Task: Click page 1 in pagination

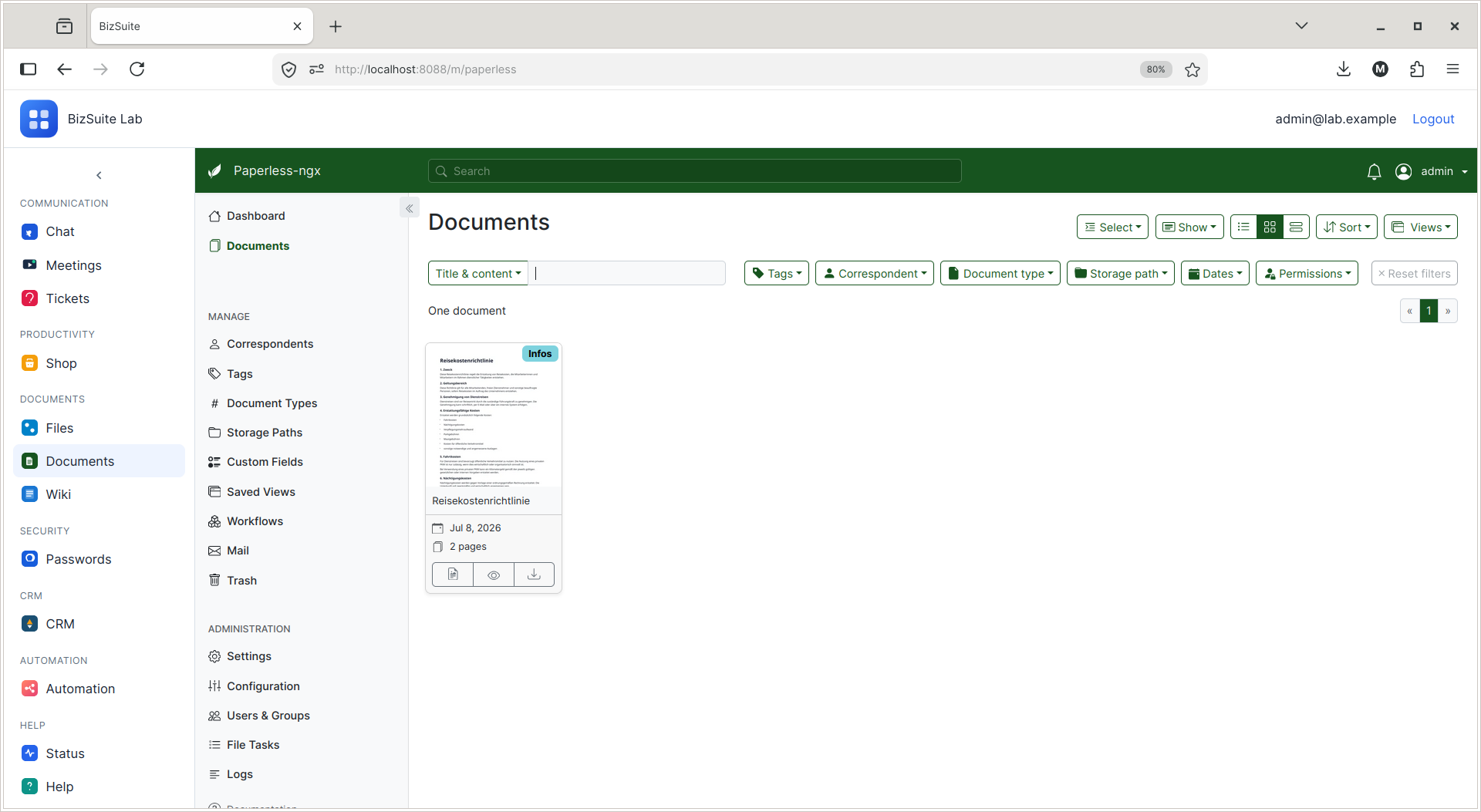Action: point(1429,311)
